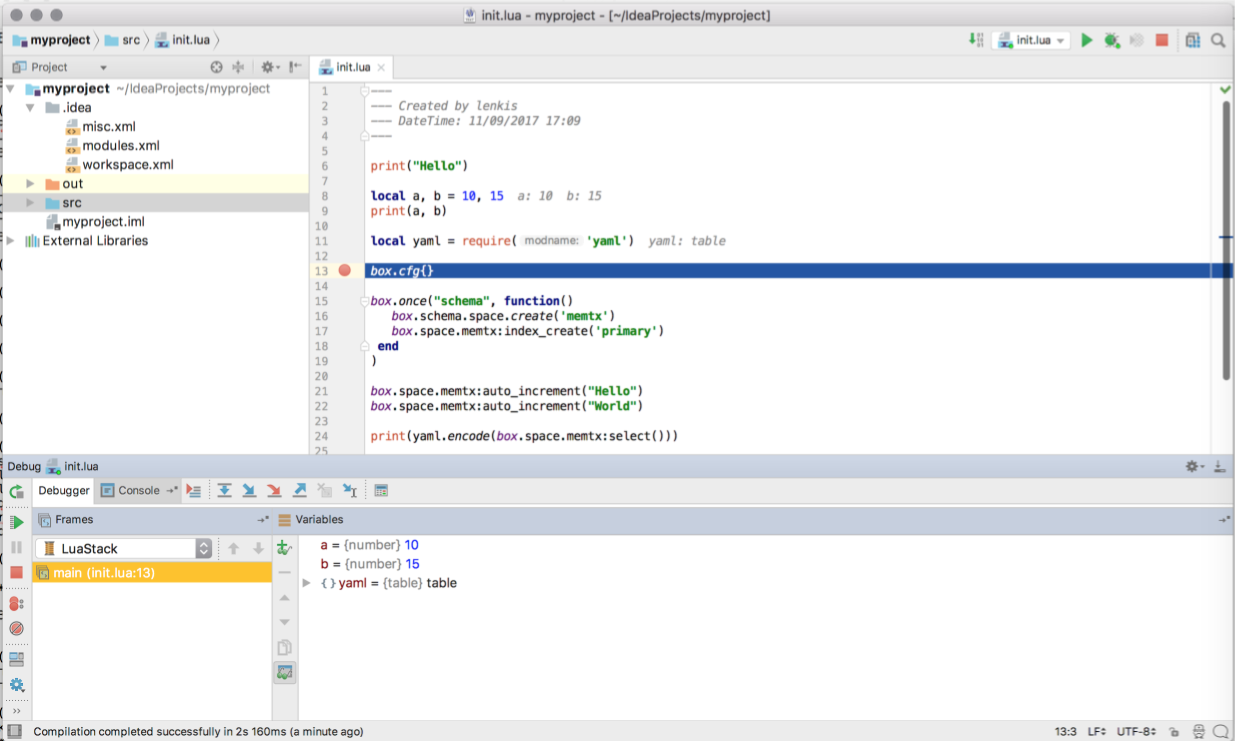Show more debug sidebar actions
This screenshot has width=1235, height=741.
click(16, 710)
